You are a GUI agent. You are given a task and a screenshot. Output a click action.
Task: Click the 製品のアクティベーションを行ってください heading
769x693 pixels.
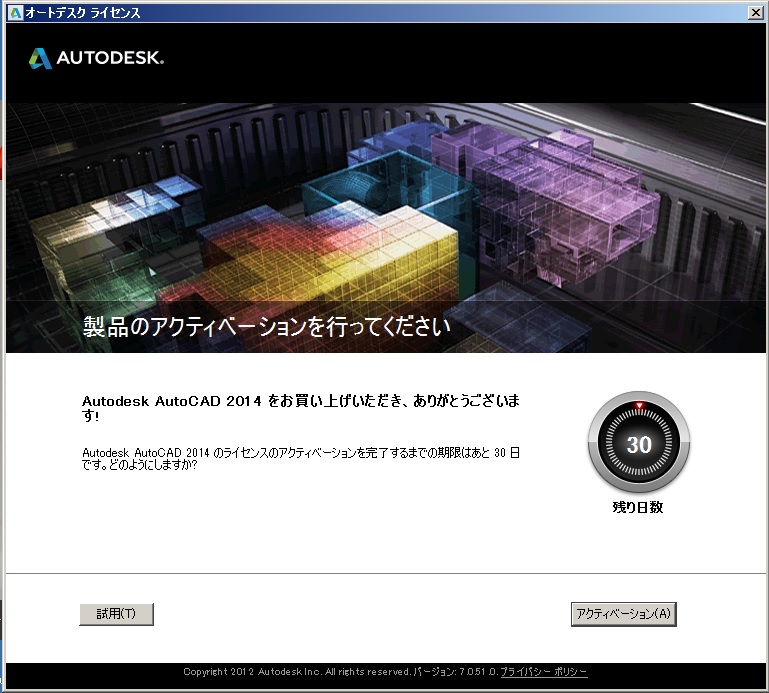point(266,327)
